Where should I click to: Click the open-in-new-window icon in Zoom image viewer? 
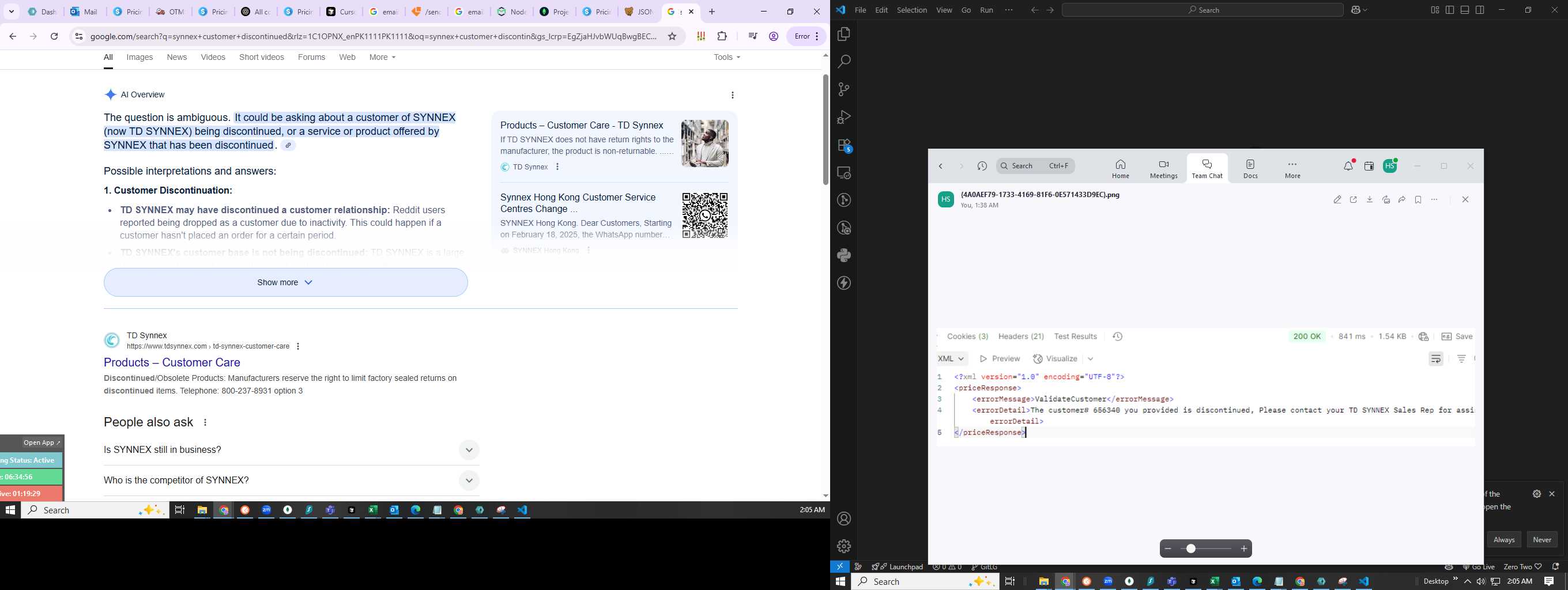pyautogui.click(x=1354, y=199)
